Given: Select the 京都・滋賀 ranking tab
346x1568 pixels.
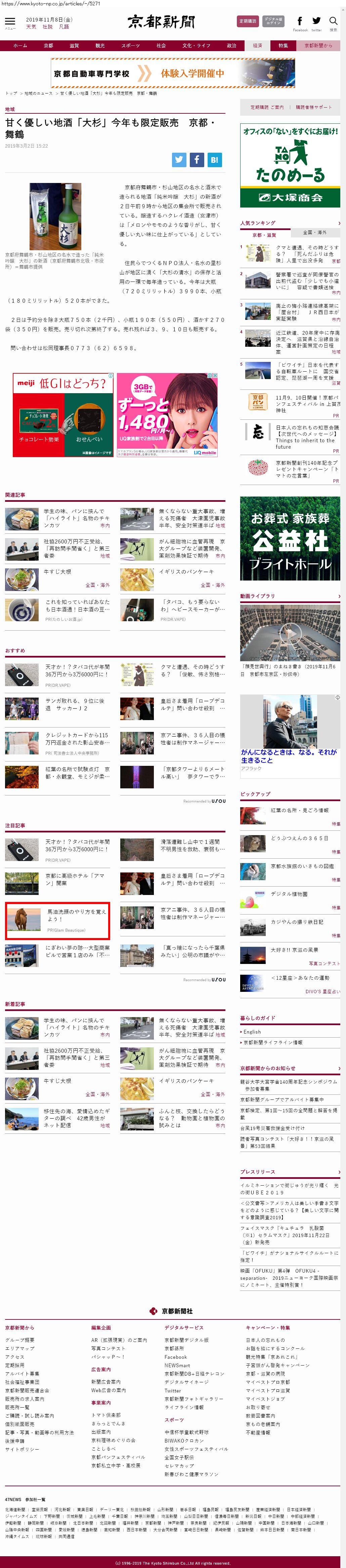Looking at the screenshot, I should pyautogui.click(x=264, y=235).
